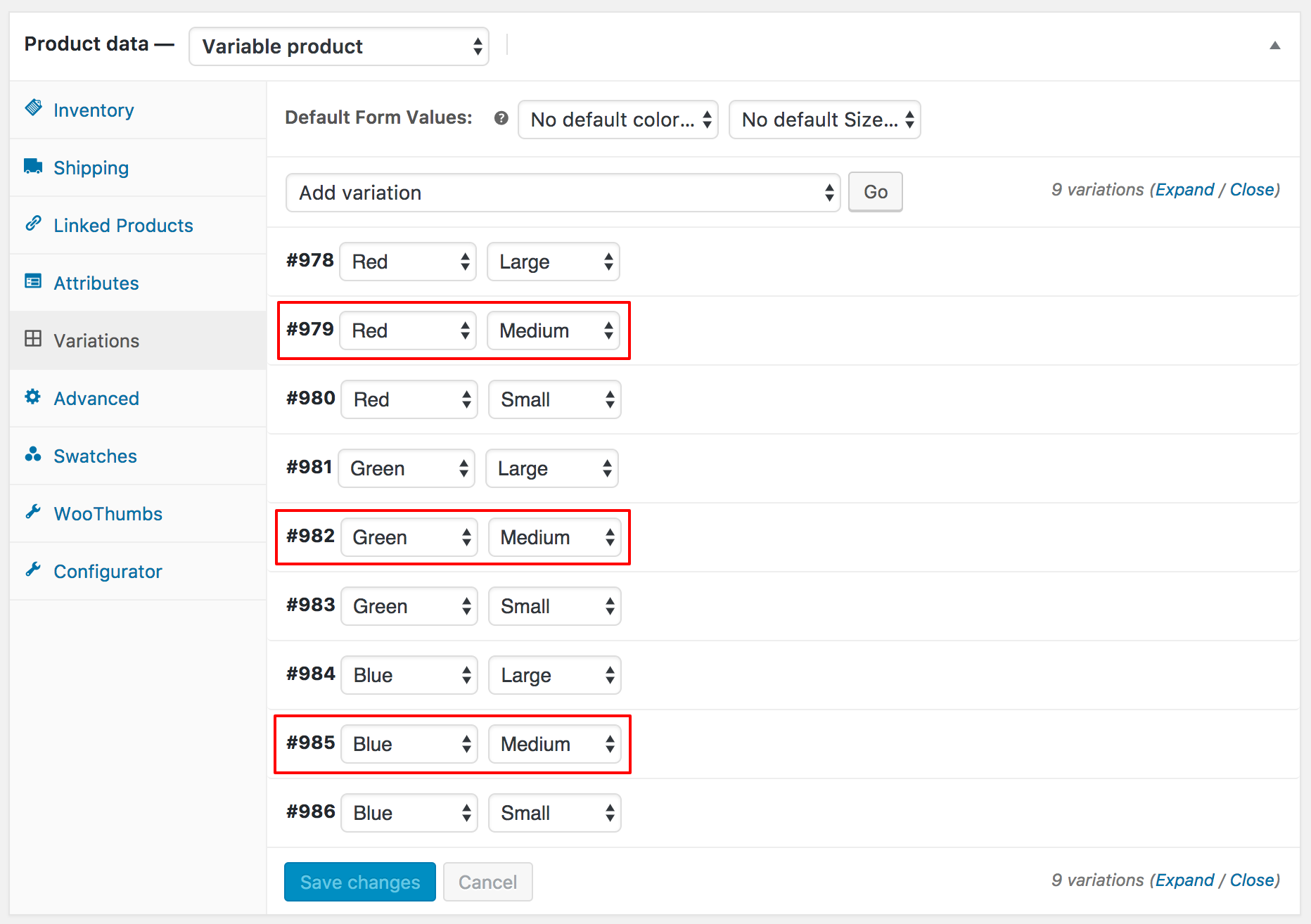Open WooThumbs using wrench icon
The image size is (1311, 924).
[32, 513]
